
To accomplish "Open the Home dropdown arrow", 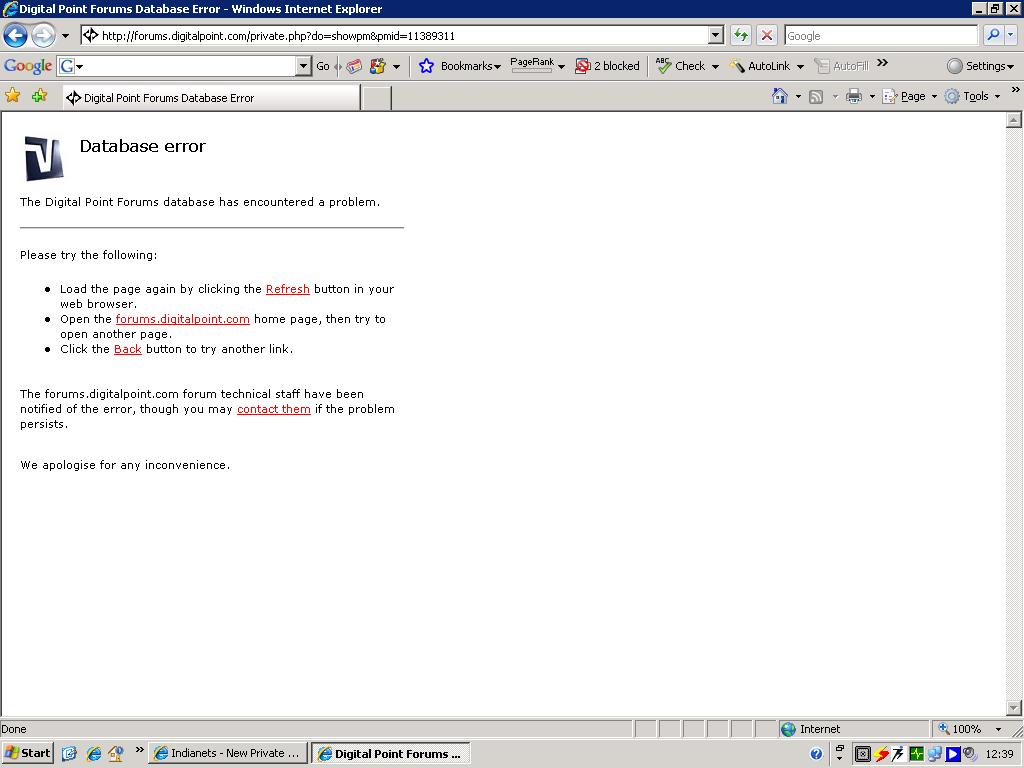I will point(798,97).
